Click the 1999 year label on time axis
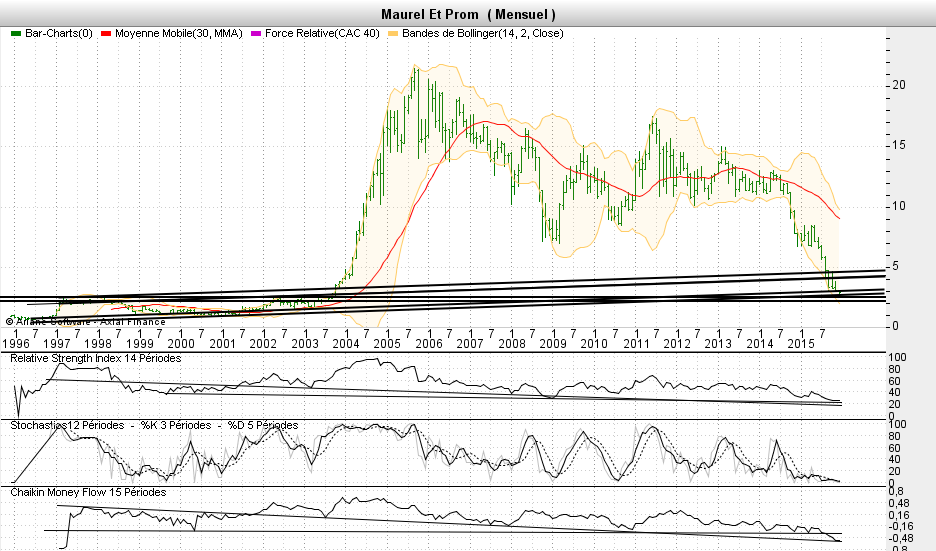The height and width of the screenshot is (551, 936). pyautogui.click(x=140, y=343)
